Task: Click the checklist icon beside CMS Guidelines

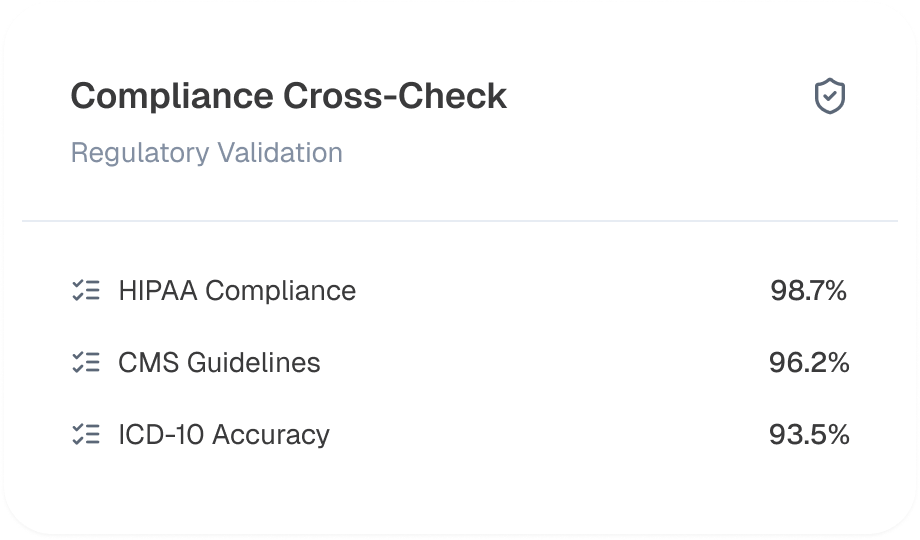Action: point(86,362)
